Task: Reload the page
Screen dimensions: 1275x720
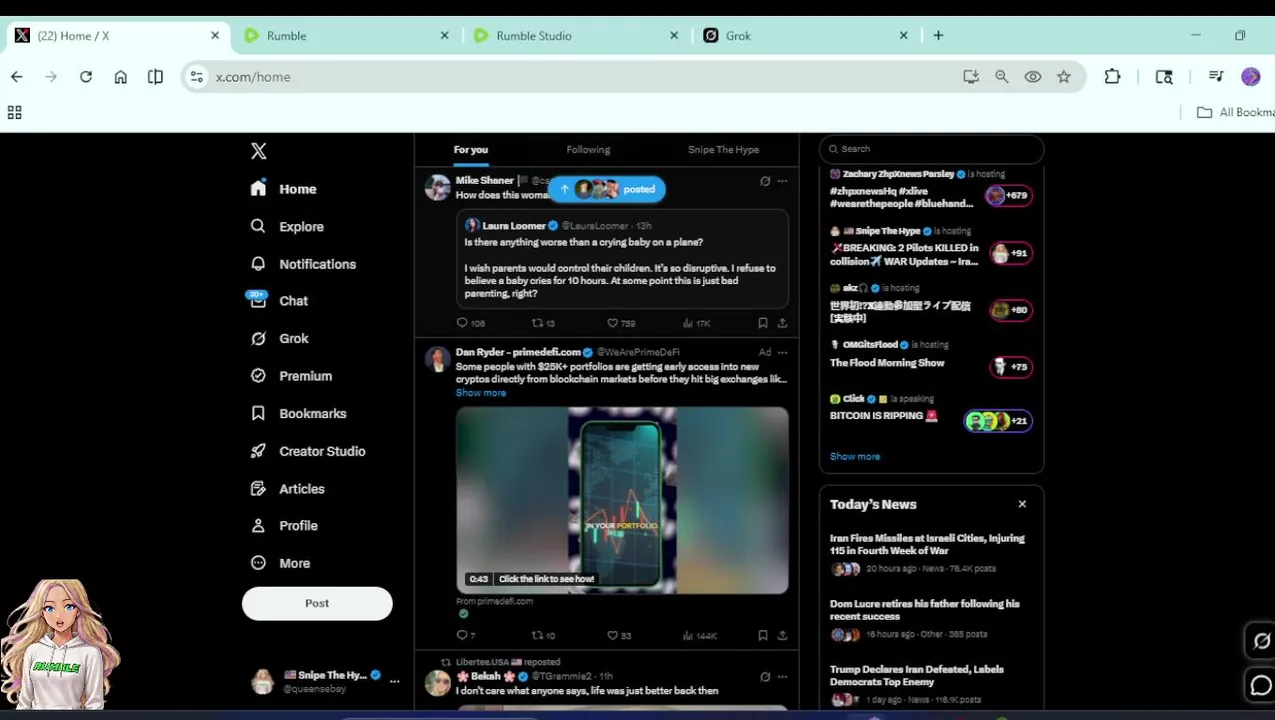Action: 86,77
